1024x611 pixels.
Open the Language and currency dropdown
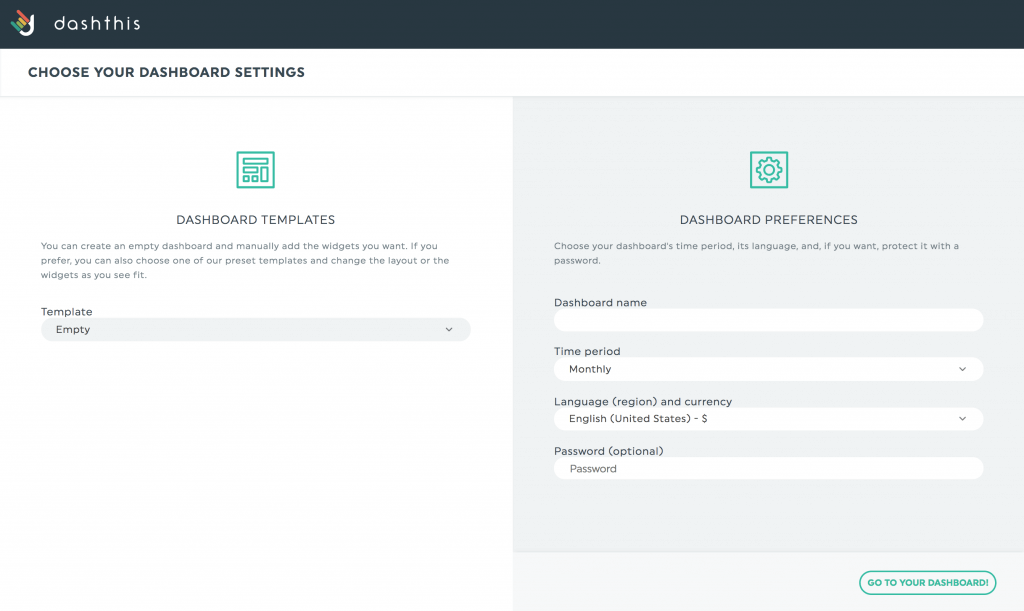point(769,418)
